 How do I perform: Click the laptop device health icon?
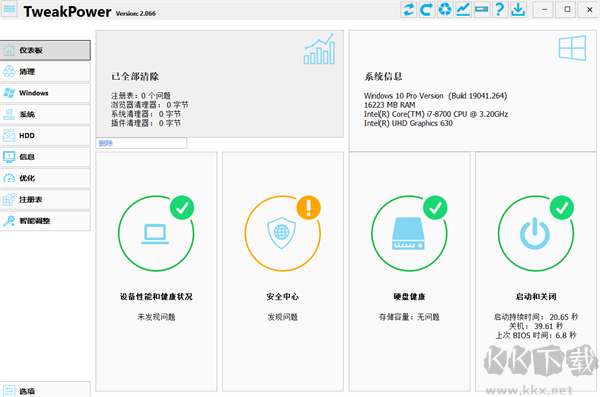pos(155,234)
